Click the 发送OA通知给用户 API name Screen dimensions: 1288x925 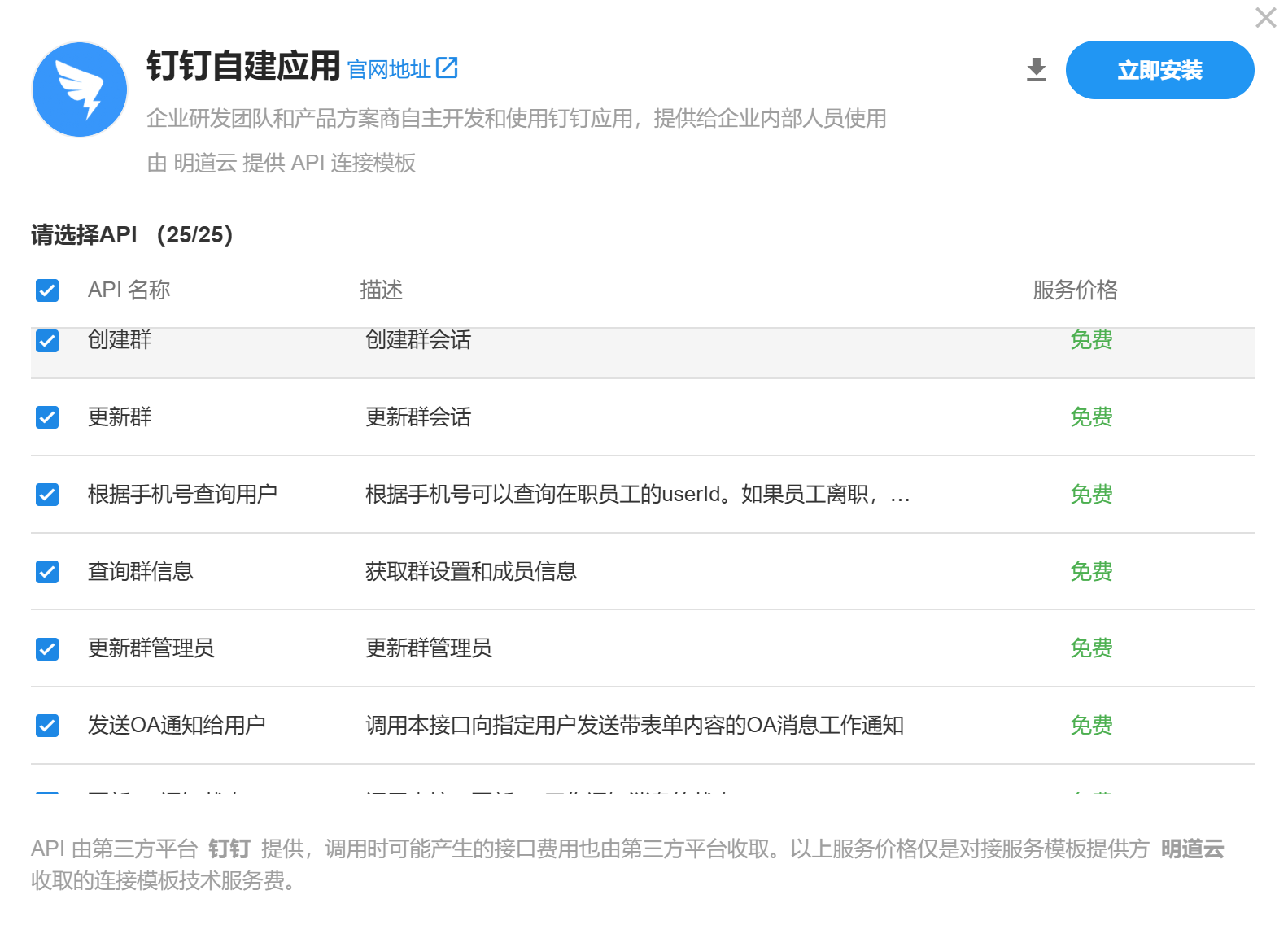[x=177, y=725]
